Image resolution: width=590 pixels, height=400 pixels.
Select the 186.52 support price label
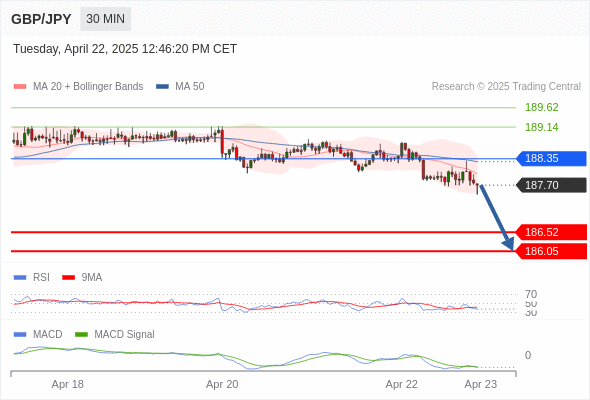[551, 232]
